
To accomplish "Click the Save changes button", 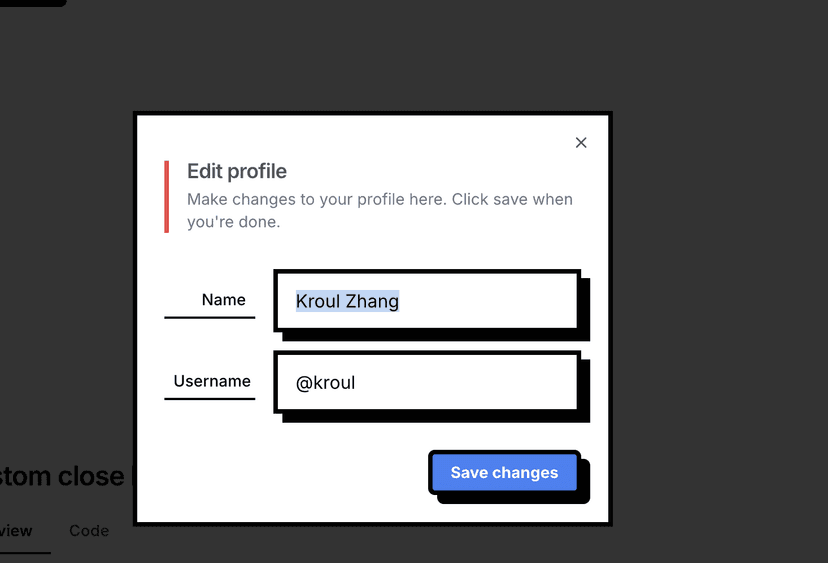I will [504, 473].
